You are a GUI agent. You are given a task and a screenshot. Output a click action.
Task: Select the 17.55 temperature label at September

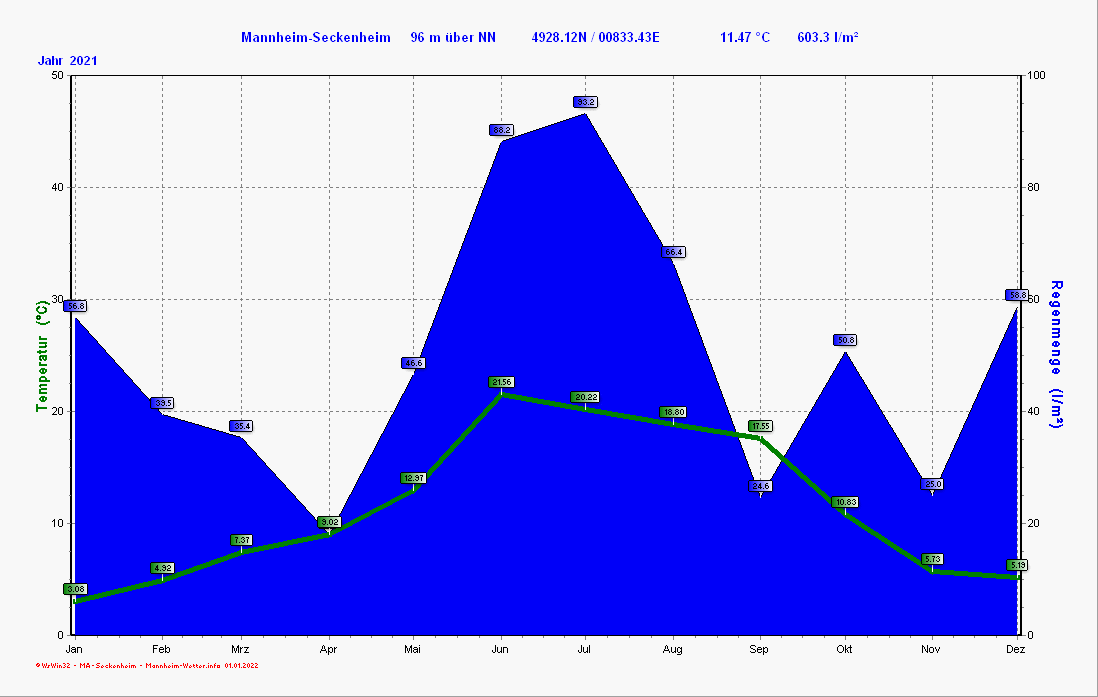coord(760,426)
